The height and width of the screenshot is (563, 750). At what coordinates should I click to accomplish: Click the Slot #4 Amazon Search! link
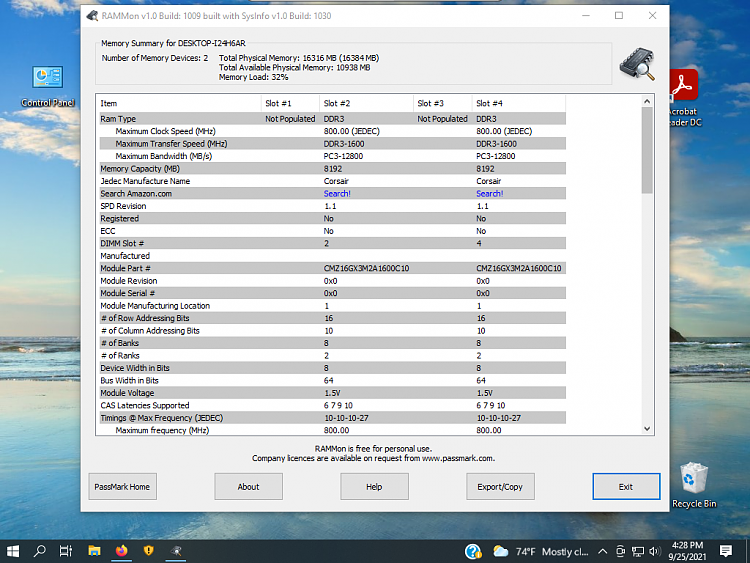pos(489,194)
